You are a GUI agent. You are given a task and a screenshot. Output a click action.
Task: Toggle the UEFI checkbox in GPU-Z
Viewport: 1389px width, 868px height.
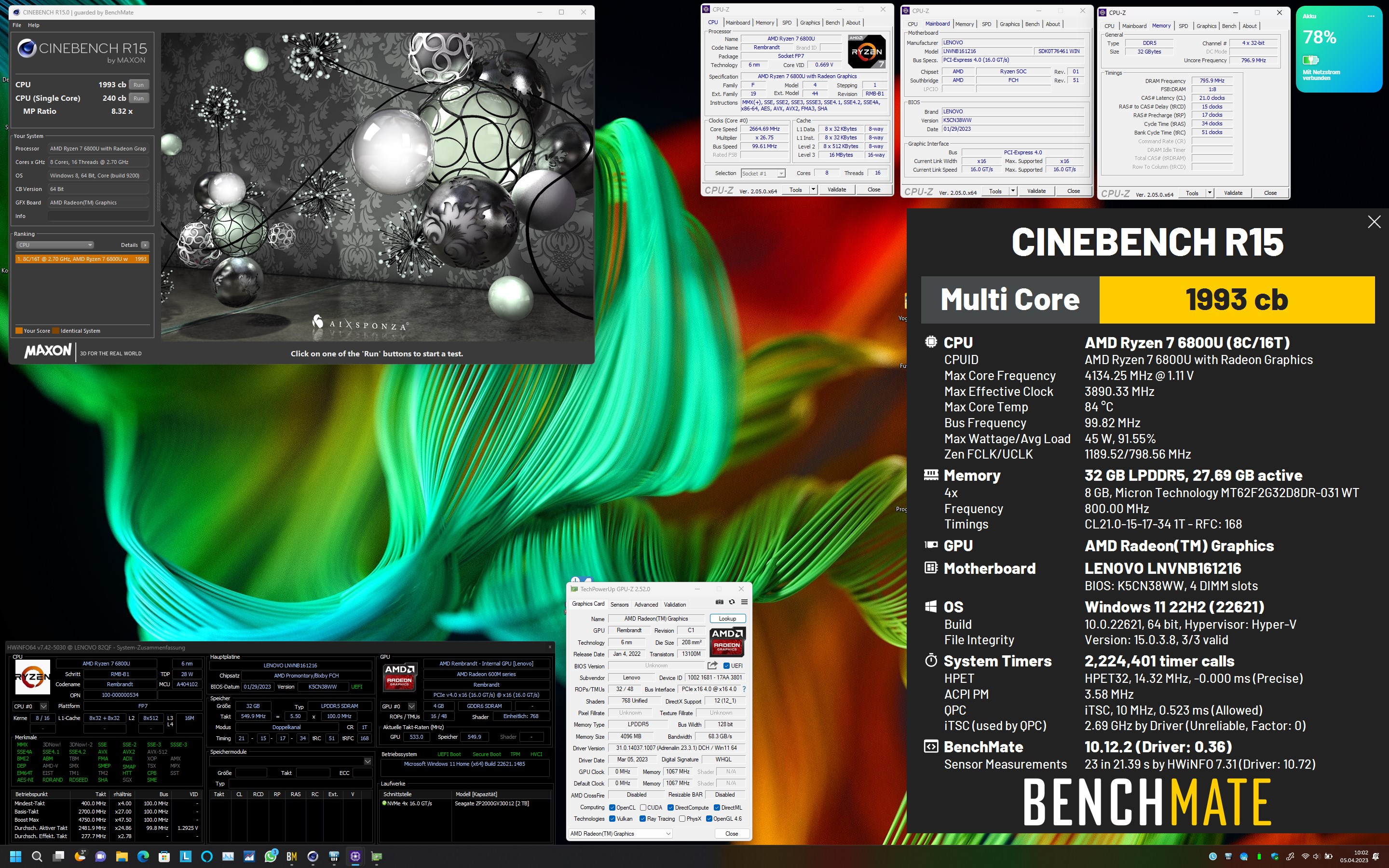[x=727, y=666]
